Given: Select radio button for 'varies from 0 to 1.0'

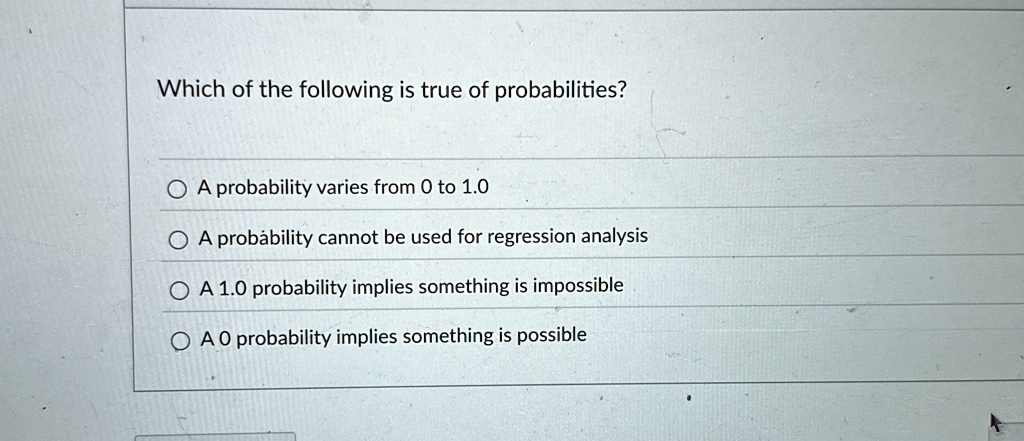Looking at the screenshot, I should 176,191.
